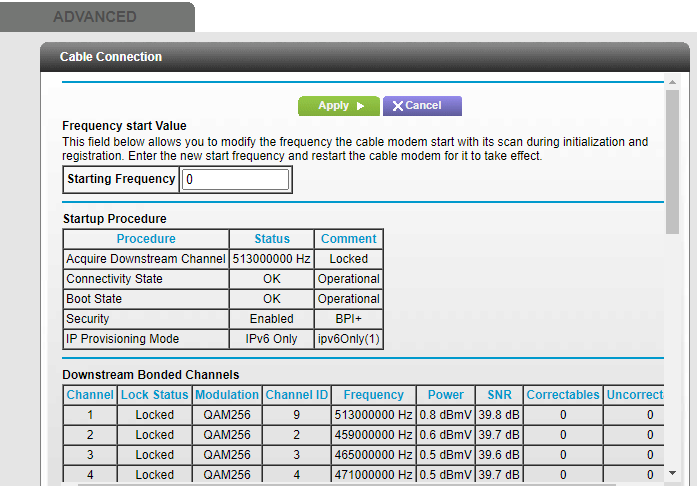
Task: Click the BPI+ comment cell
Action: 348,319
